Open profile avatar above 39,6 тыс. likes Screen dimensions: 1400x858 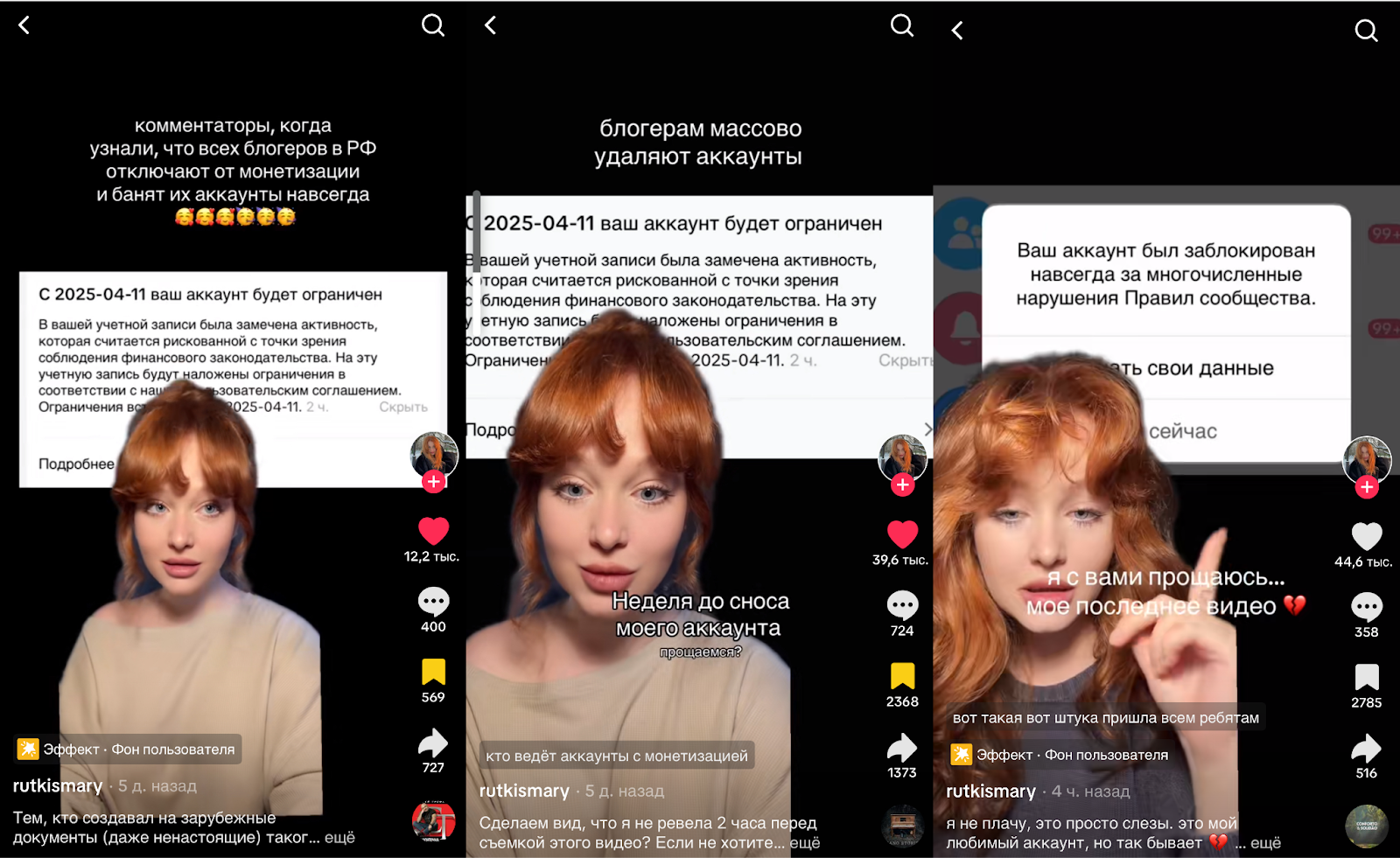(x=902, y=458)
